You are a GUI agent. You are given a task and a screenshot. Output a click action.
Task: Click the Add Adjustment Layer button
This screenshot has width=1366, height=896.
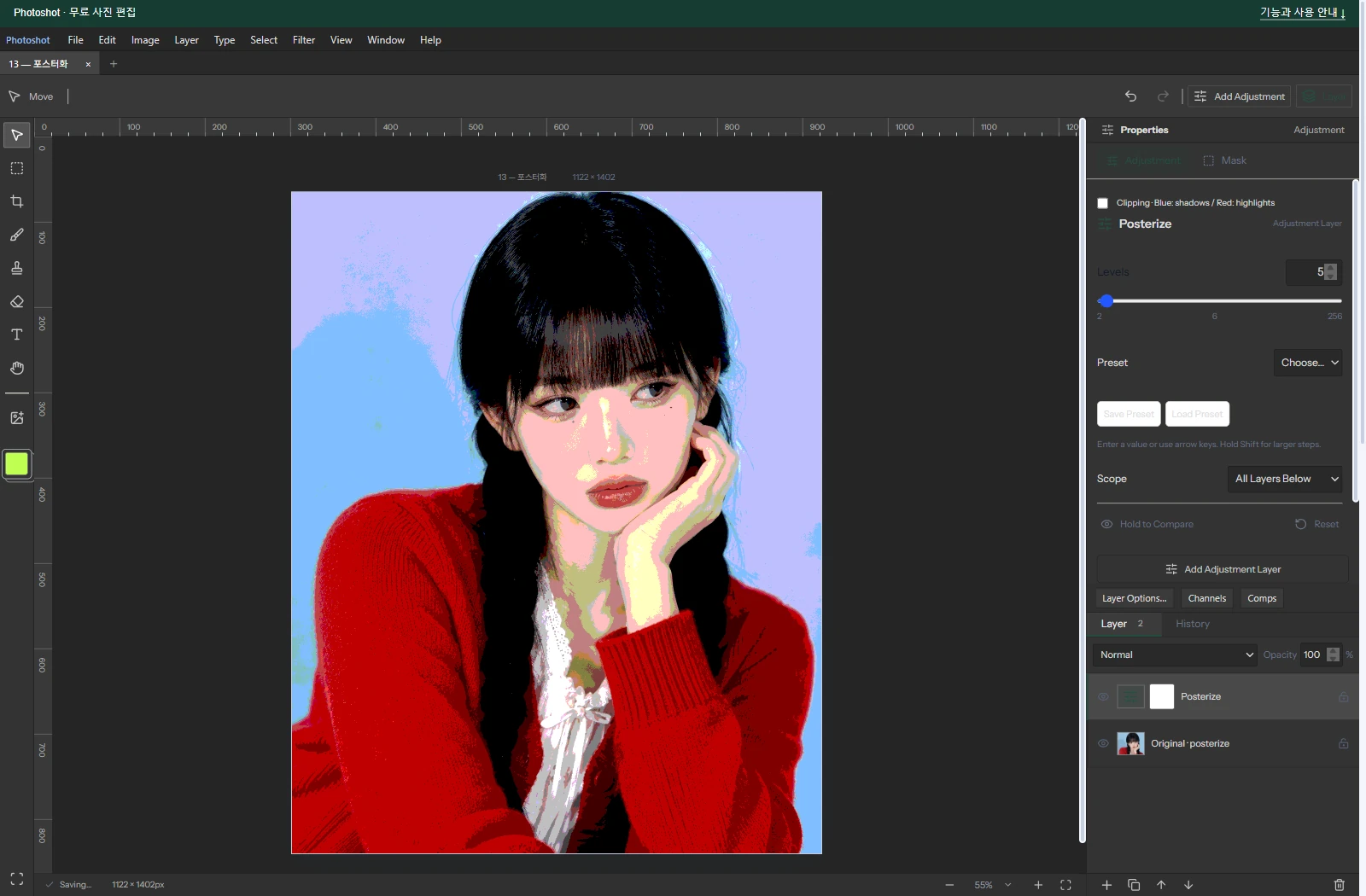[1223, 569]
